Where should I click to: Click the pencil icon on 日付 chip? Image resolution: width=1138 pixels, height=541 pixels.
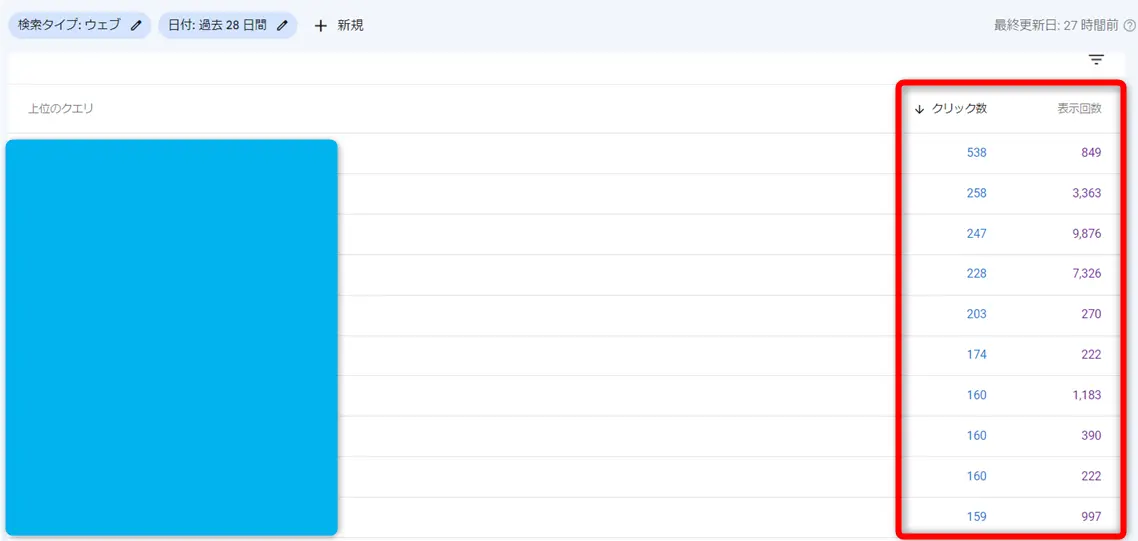point(282,25)
